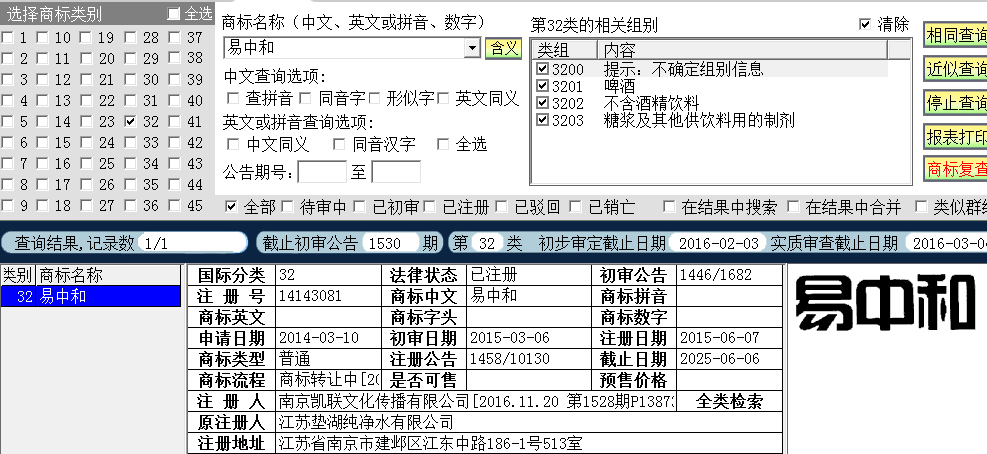
Task: Tick category 1 checkbox
Action: point(7,38)
